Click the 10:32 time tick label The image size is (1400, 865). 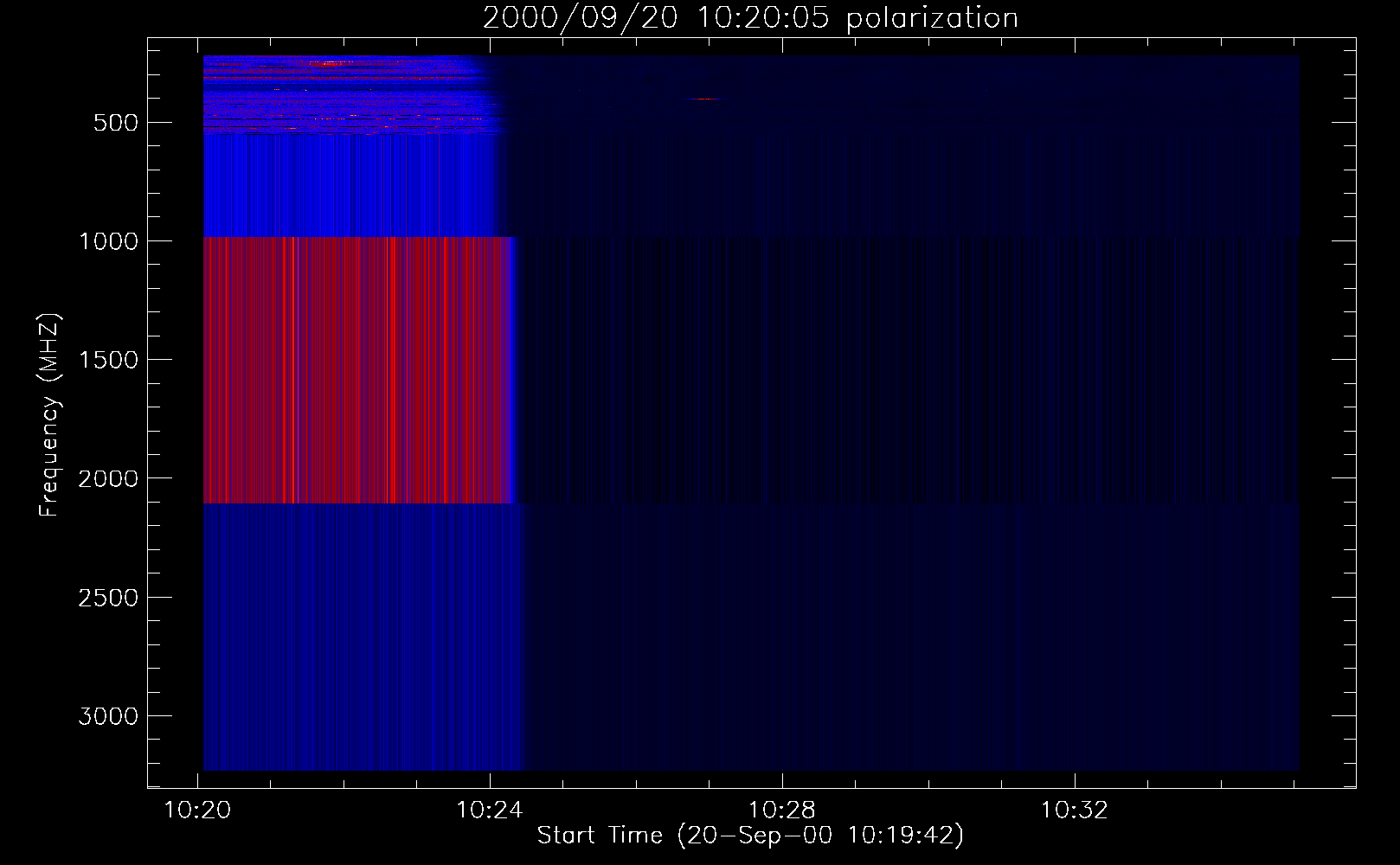pyautogui.click(x=1074, y=811)
